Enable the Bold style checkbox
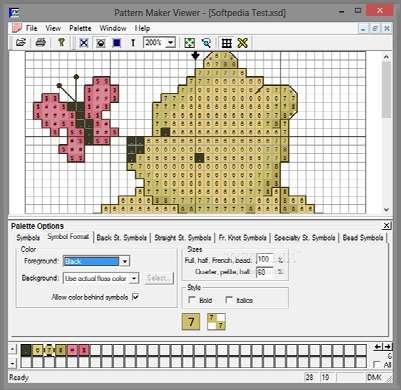The image size is (401, 390). click(192, 300)
